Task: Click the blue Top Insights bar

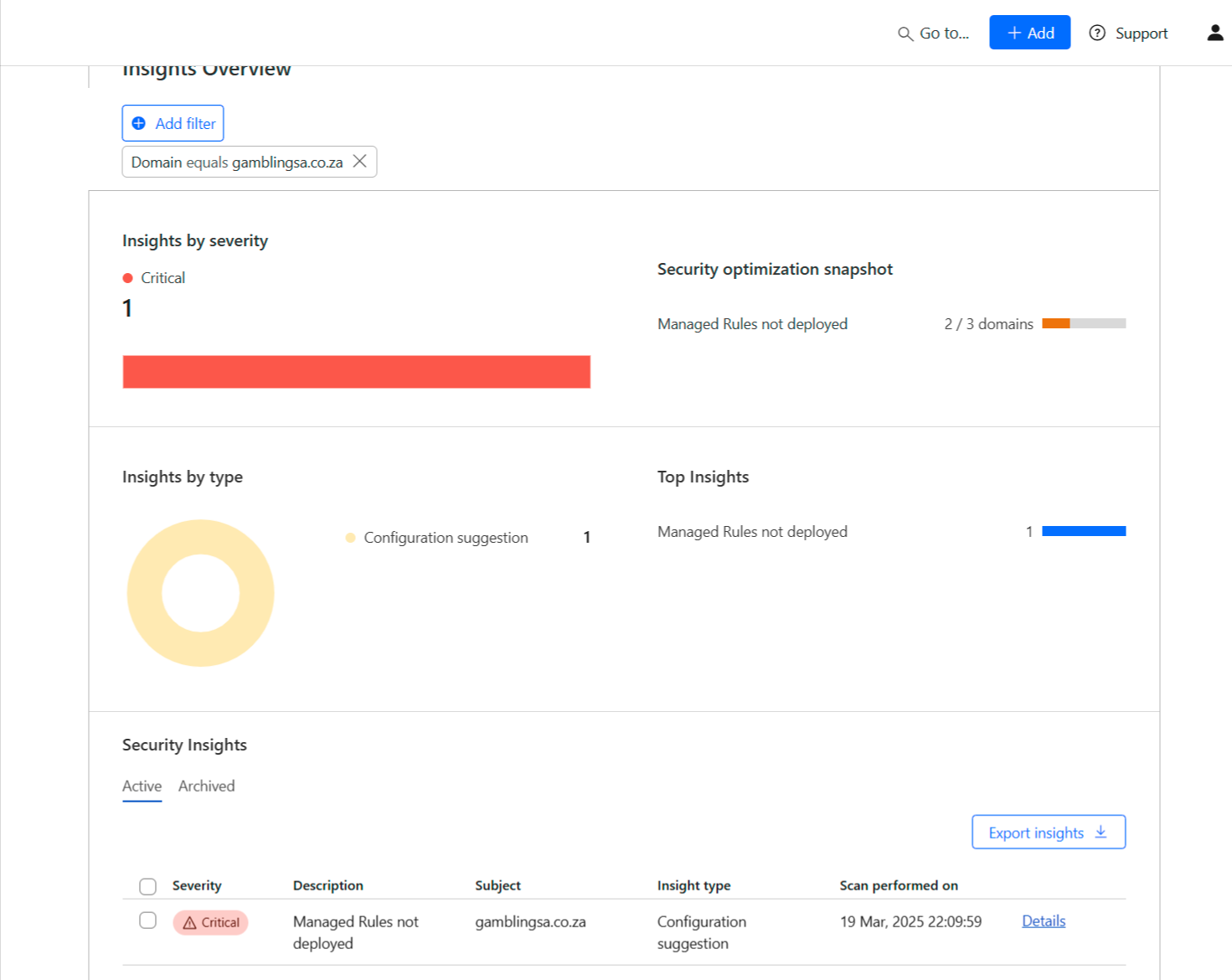Action: 1083,531
